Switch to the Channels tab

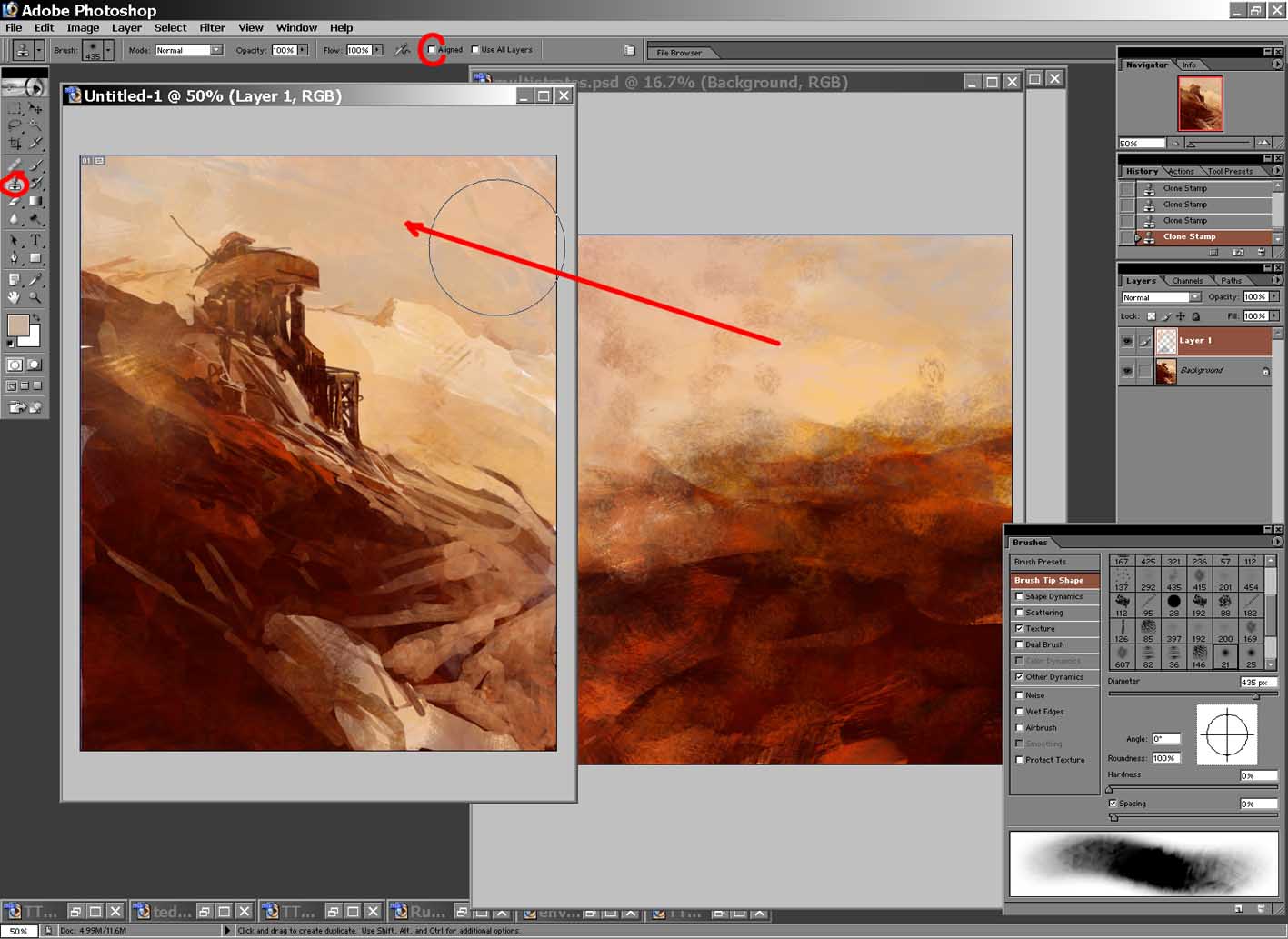(1187, 281)
